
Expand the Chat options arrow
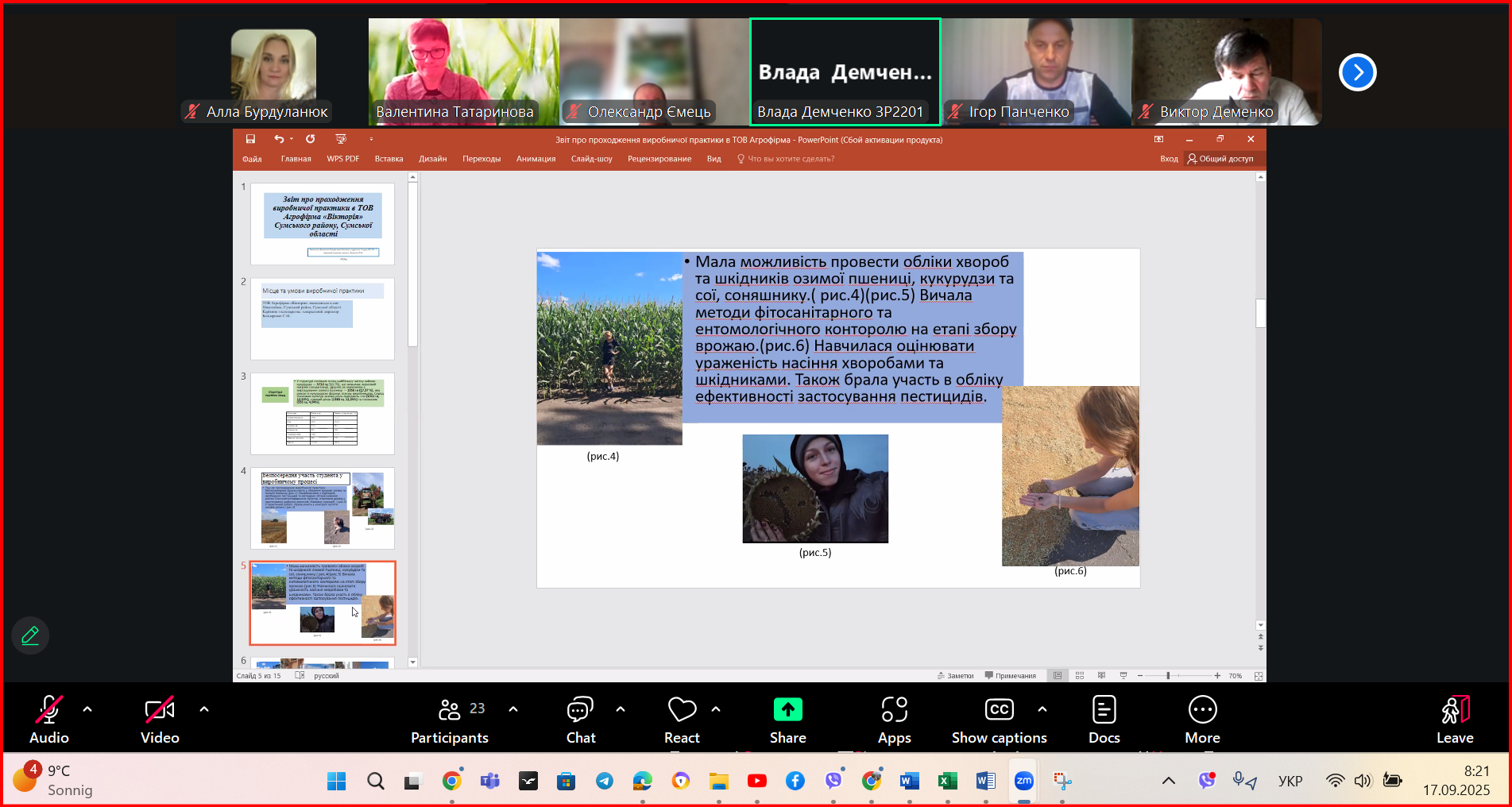click(621, 709)
